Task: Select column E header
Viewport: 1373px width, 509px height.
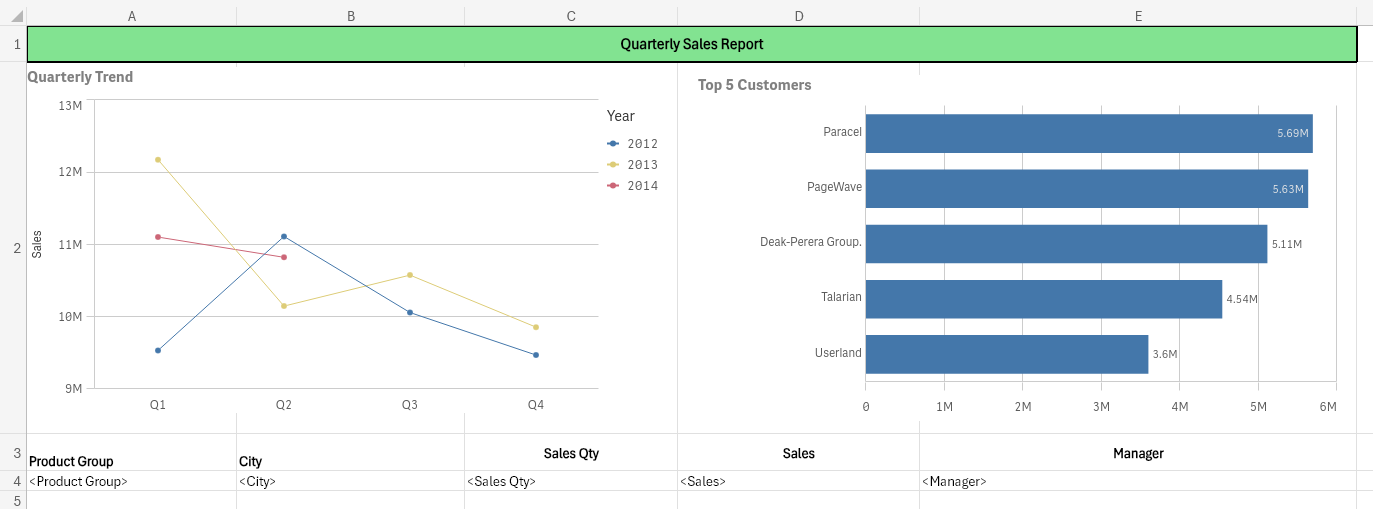Action: 1138,16
